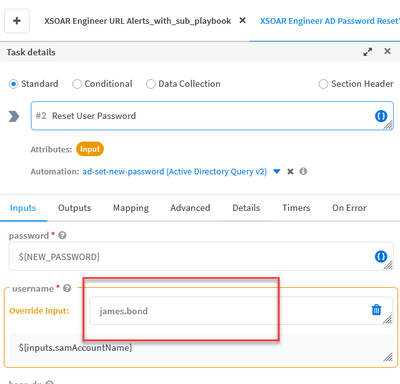Select the Data Collection radio option
Screen dimensions: 400x384
click(x=151, y=84)
